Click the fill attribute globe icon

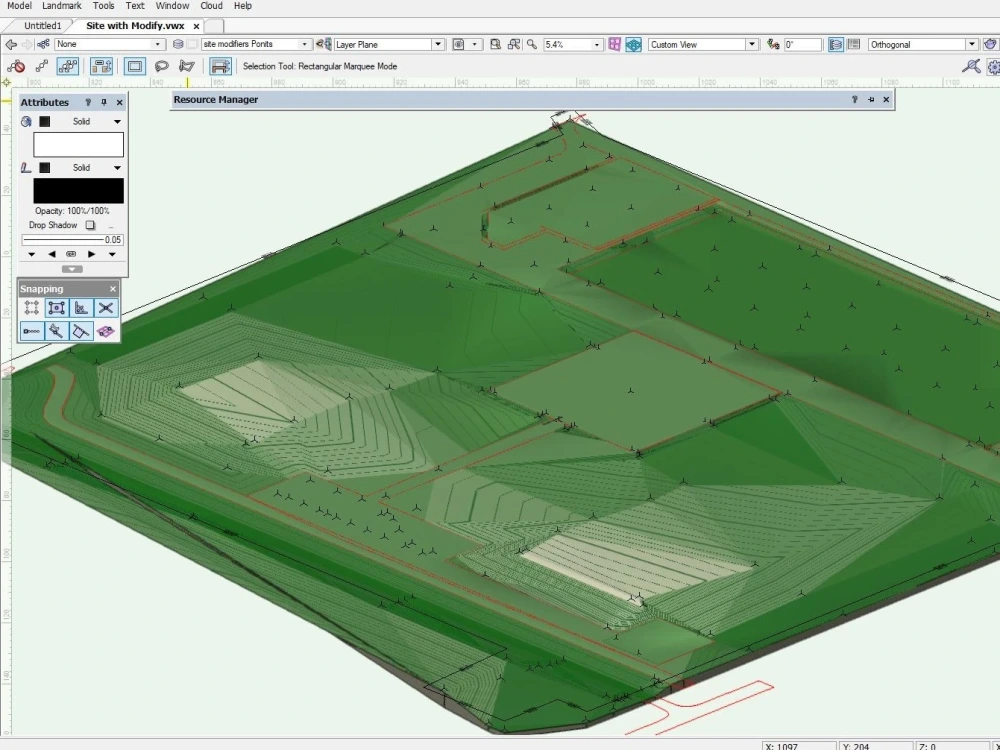tap(26, 121)
